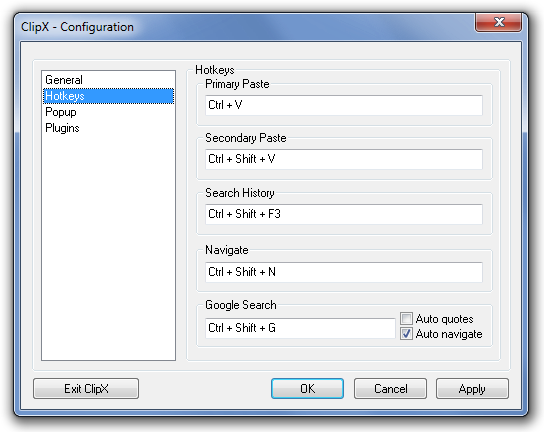This screenshot has height=432, width=544.
Task: Focus the Navigate hotkey field
Action: [x=343, y=272]
